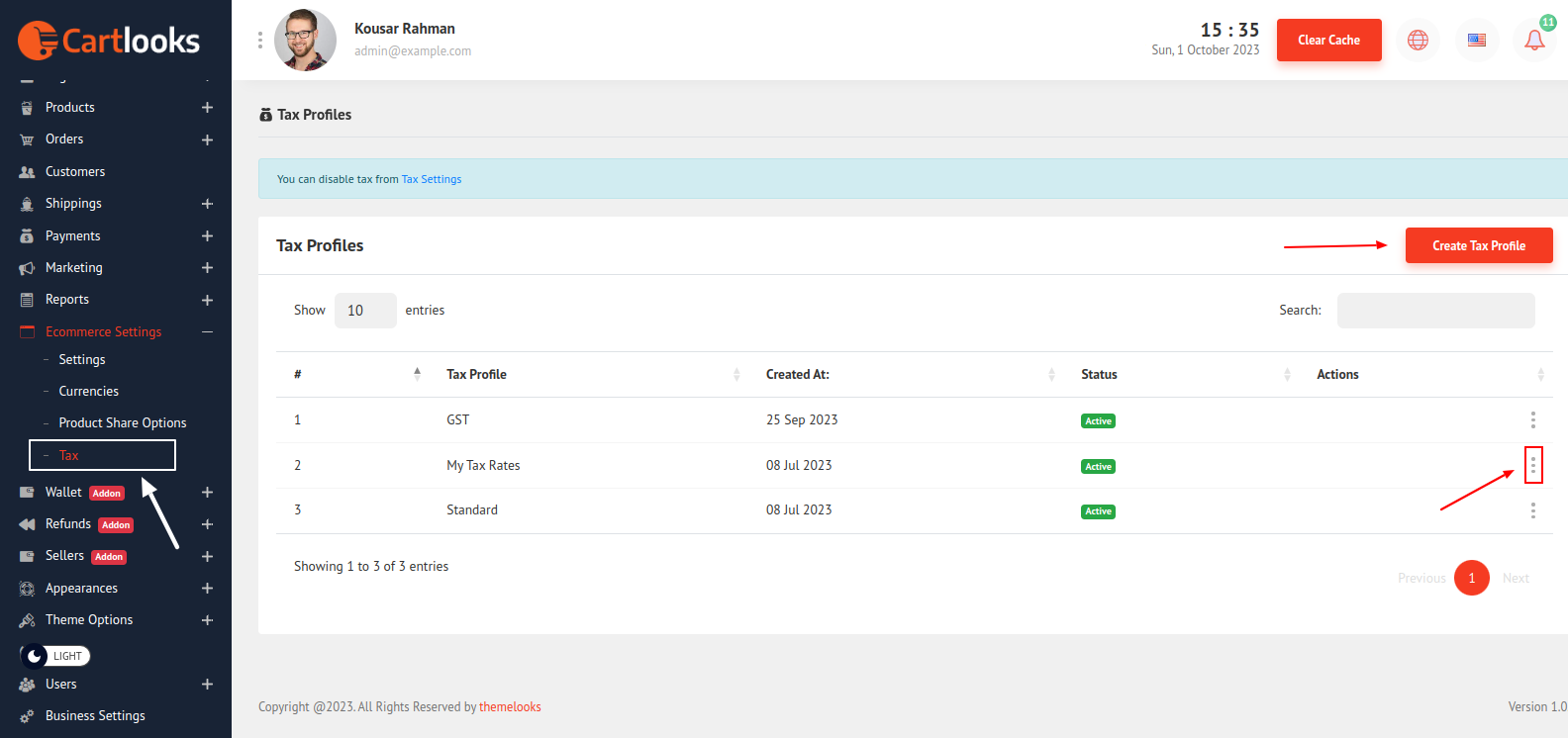Open actions menu for Standard row
Image resolution: width=1568 pixels, height=738 pixels.
(x=1532, y=510)
